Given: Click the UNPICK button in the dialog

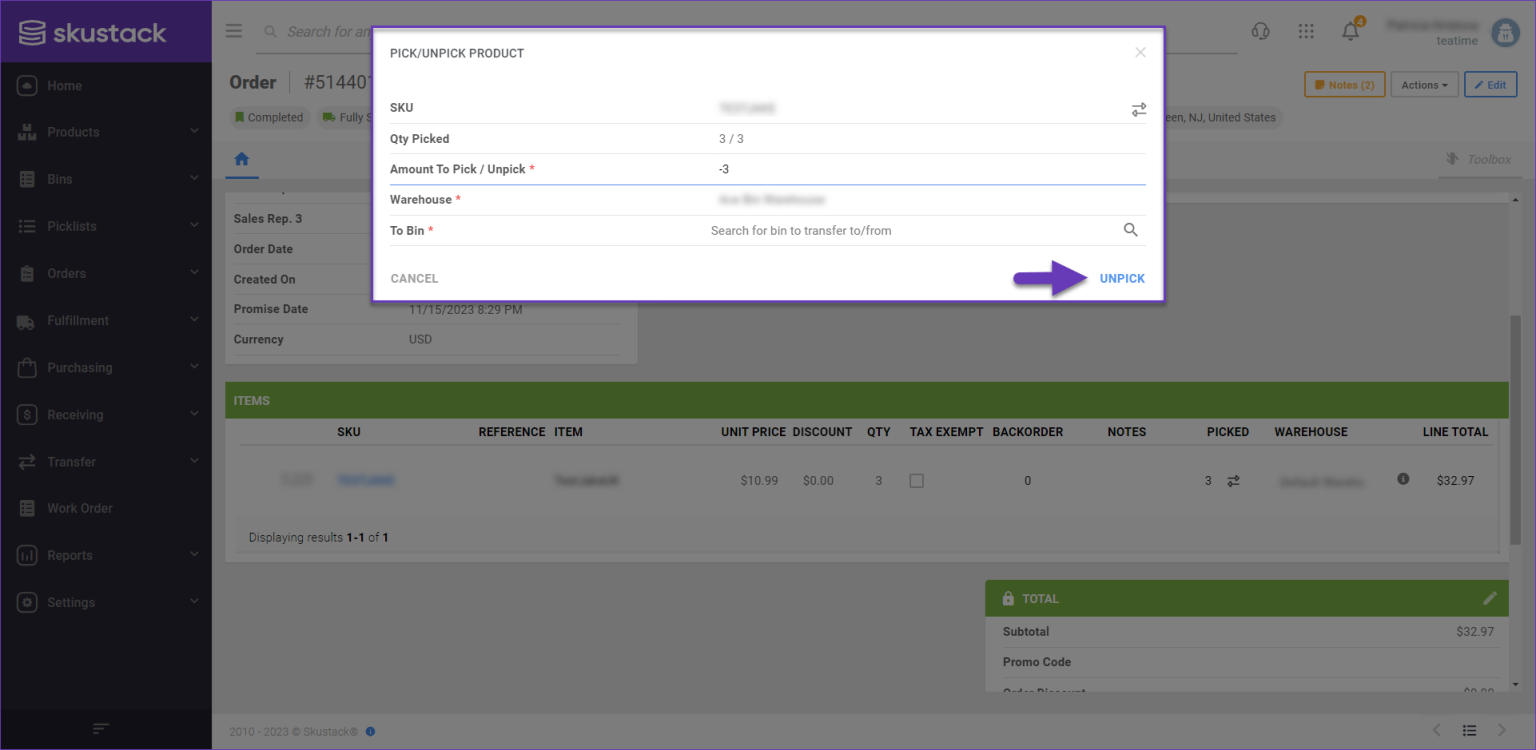Looking at the screenshot, I should click(x=1121, y=278).
